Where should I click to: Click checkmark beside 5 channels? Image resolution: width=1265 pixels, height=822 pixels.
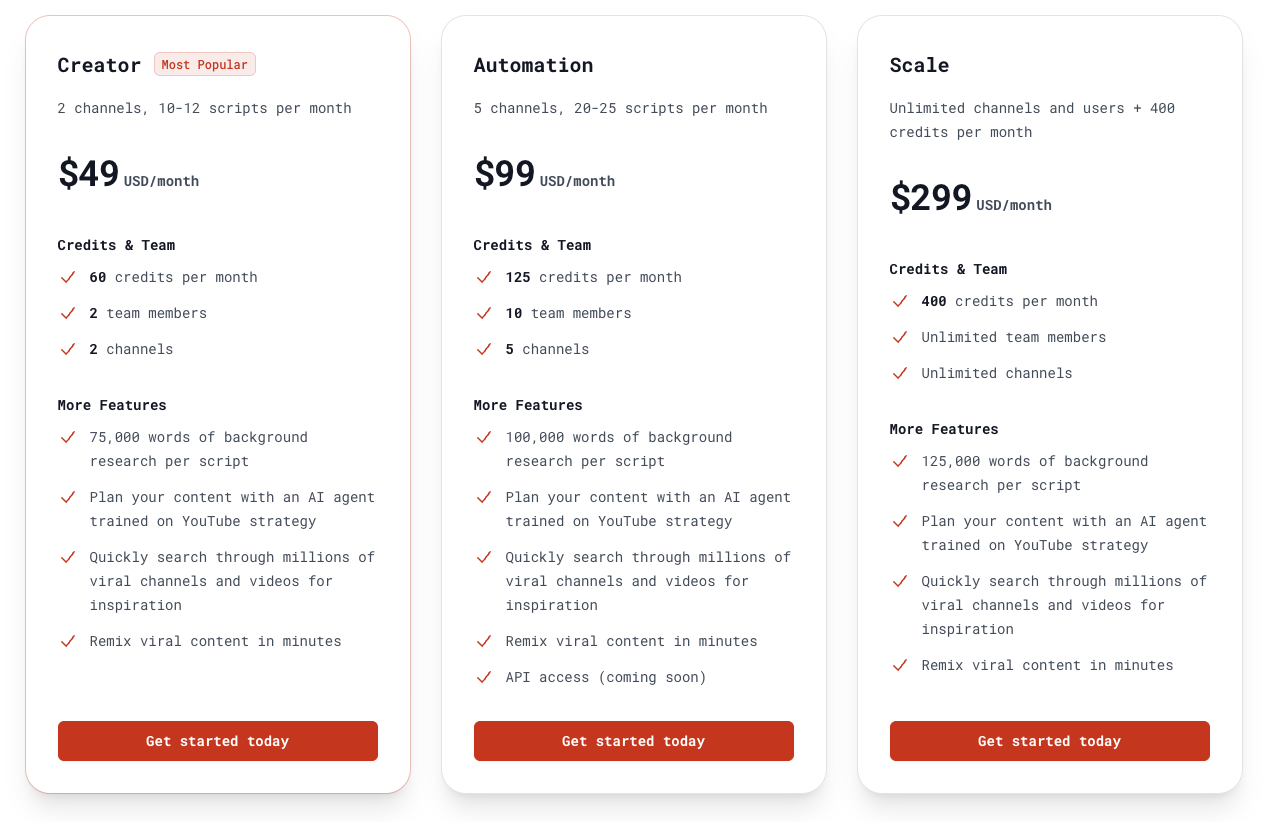tap(484, 349)
